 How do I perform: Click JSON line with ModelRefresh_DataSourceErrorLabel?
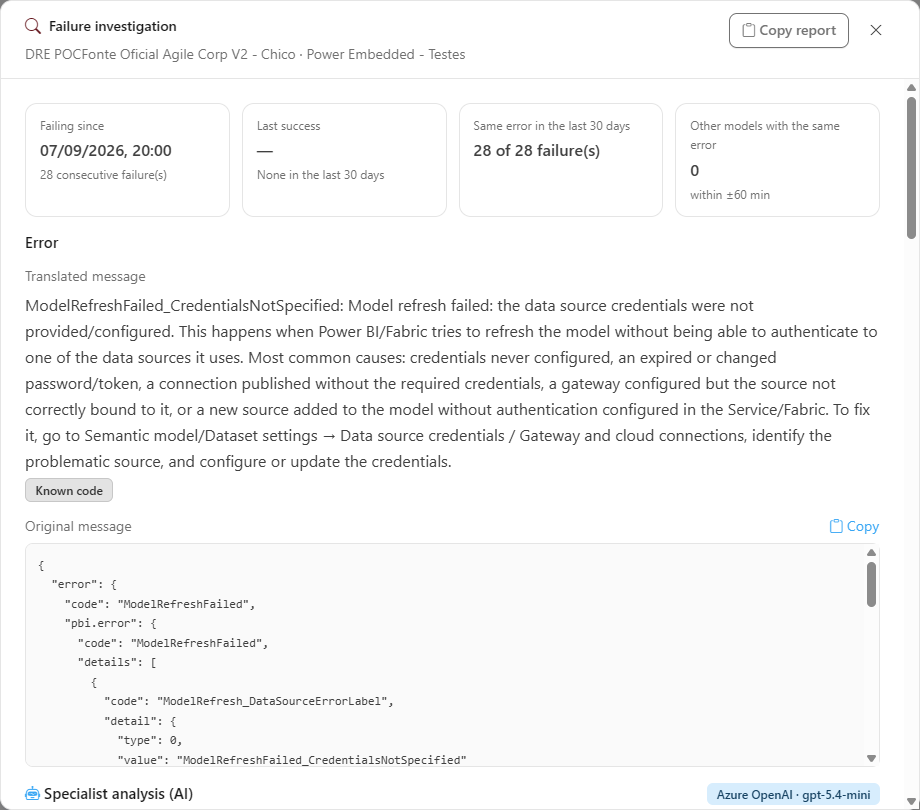pos(249,701)
